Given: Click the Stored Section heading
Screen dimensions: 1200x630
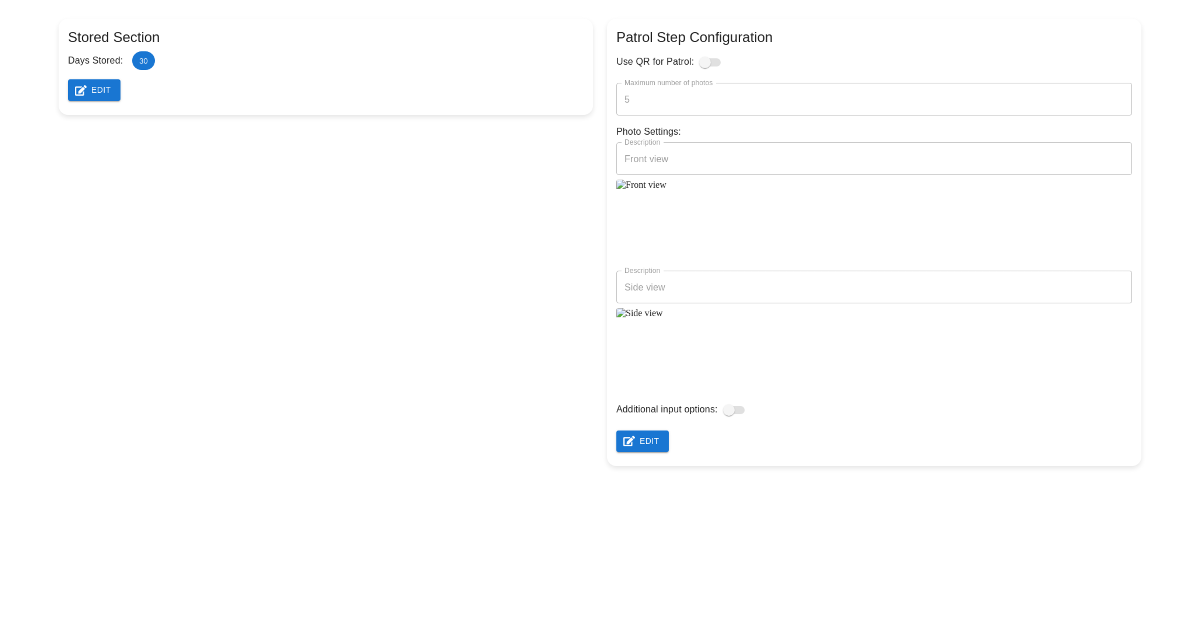Looking at the screenshot, I should click(x=113, y=37).
